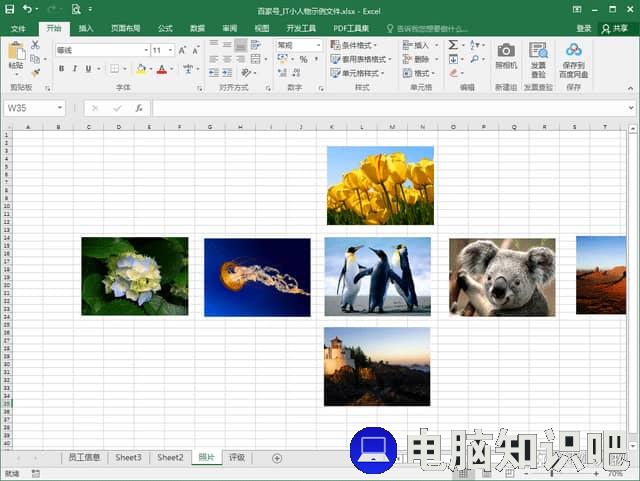Open the Name Box dropdown arrow

[x=60, y=108]
